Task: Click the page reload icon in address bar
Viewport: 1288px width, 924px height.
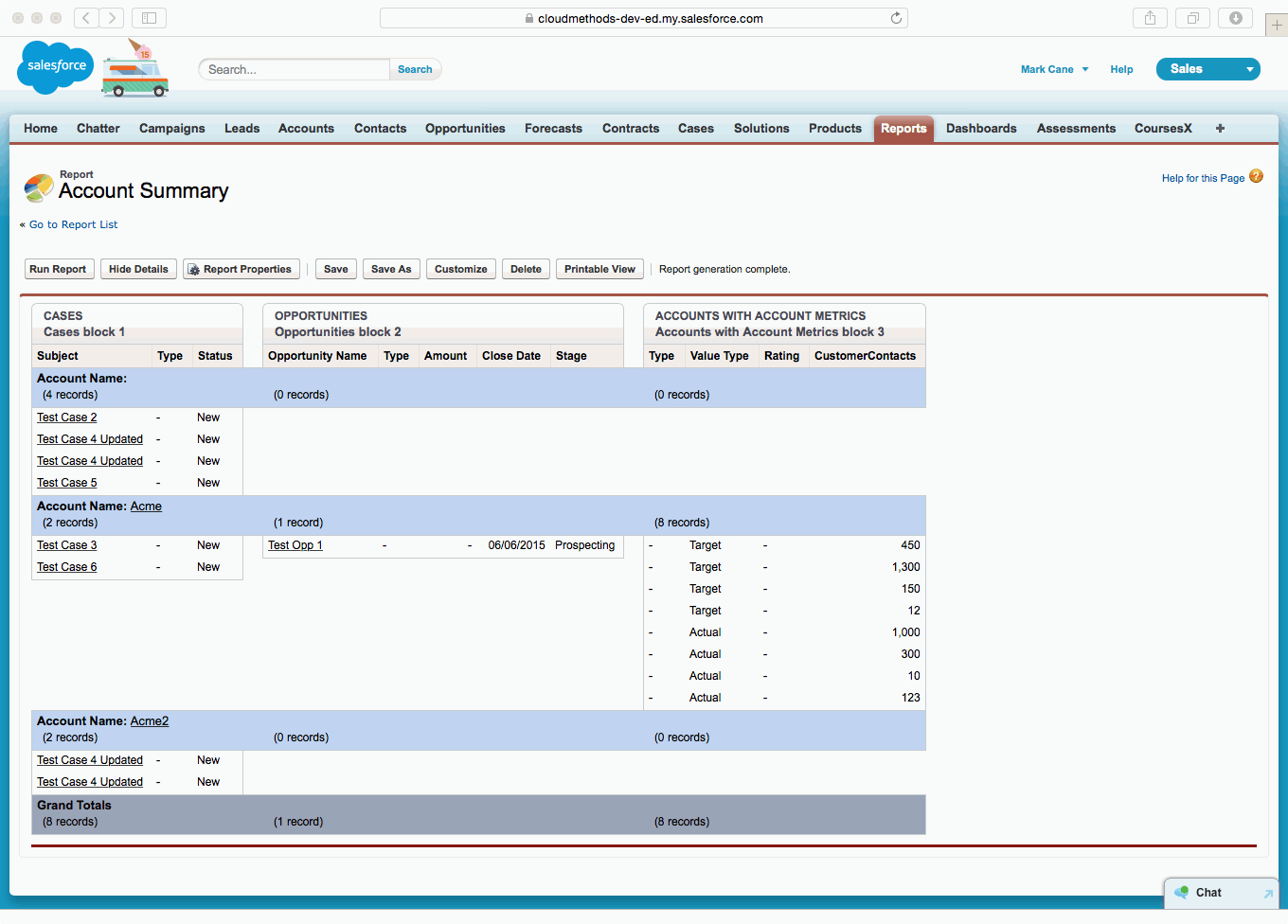Action: click(895, 17)
